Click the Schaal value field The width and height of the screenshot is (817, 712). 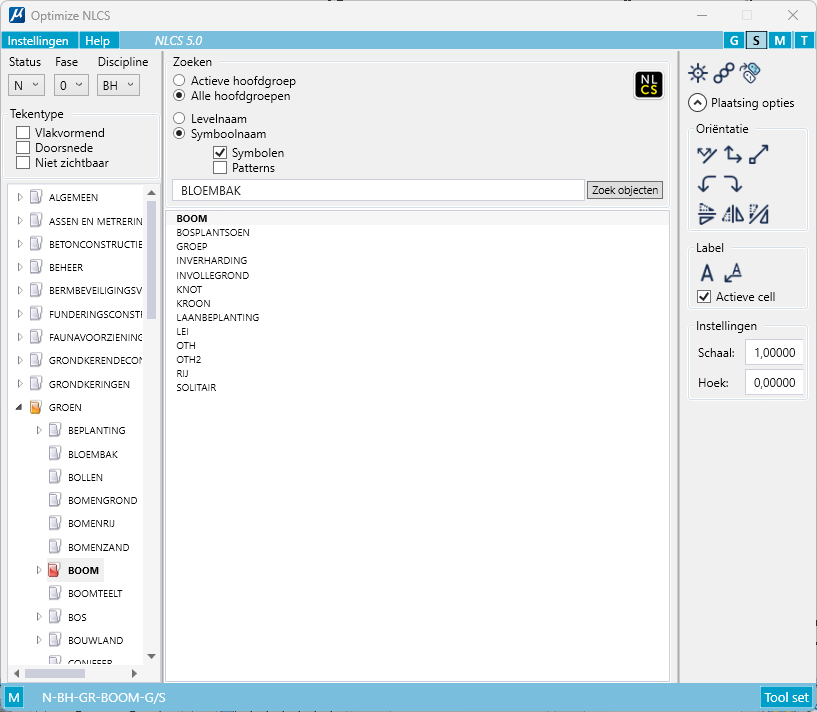[774, 353]
